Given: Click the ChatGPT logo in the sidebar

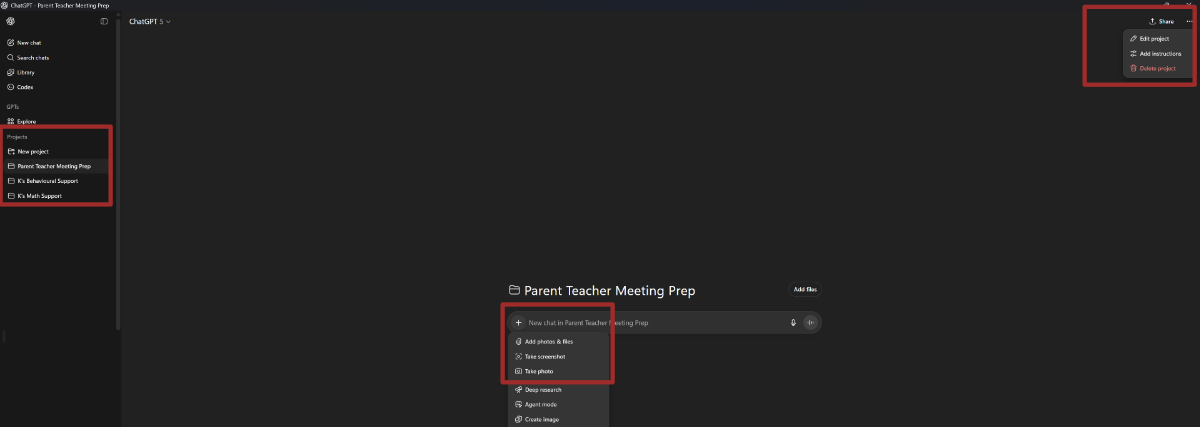Looking at the screenshot, I should (x=10, y=21).
